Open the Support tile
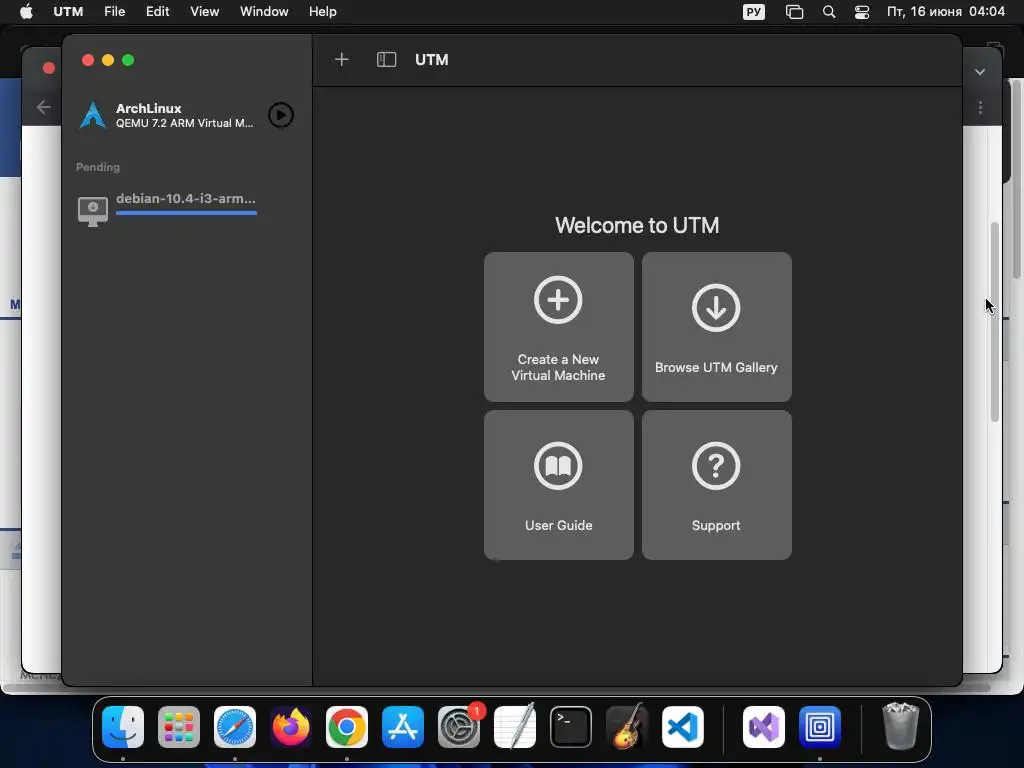 coord(716,485)
